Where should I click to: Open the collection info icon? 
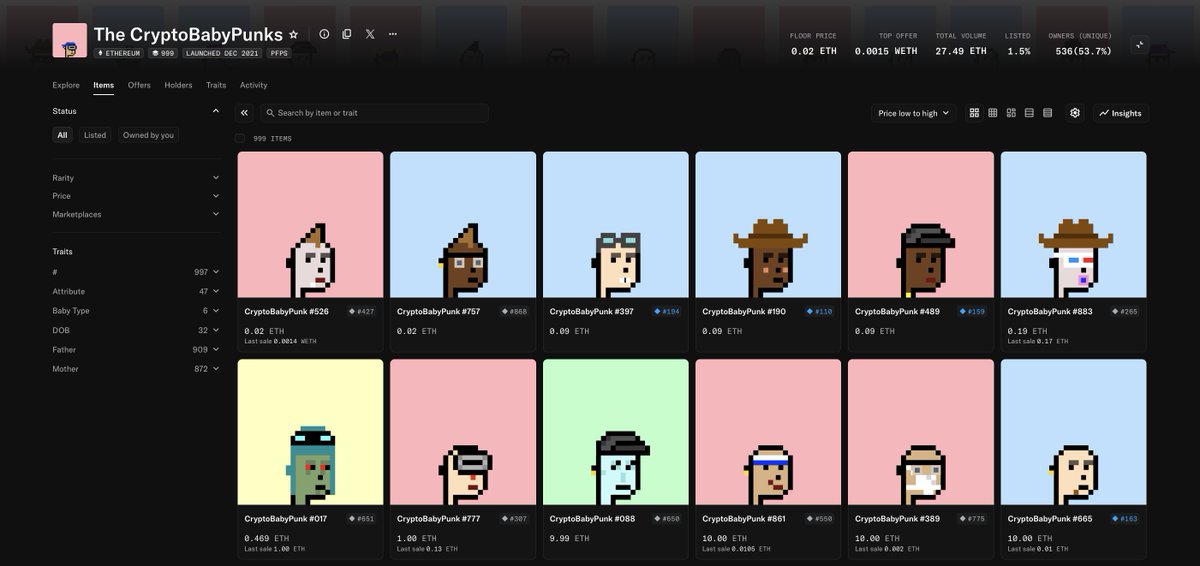click(324, 34)
